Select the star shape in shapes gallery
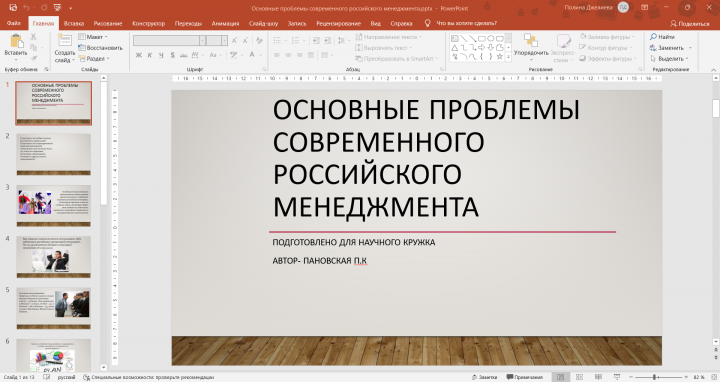 click(499, 56)
